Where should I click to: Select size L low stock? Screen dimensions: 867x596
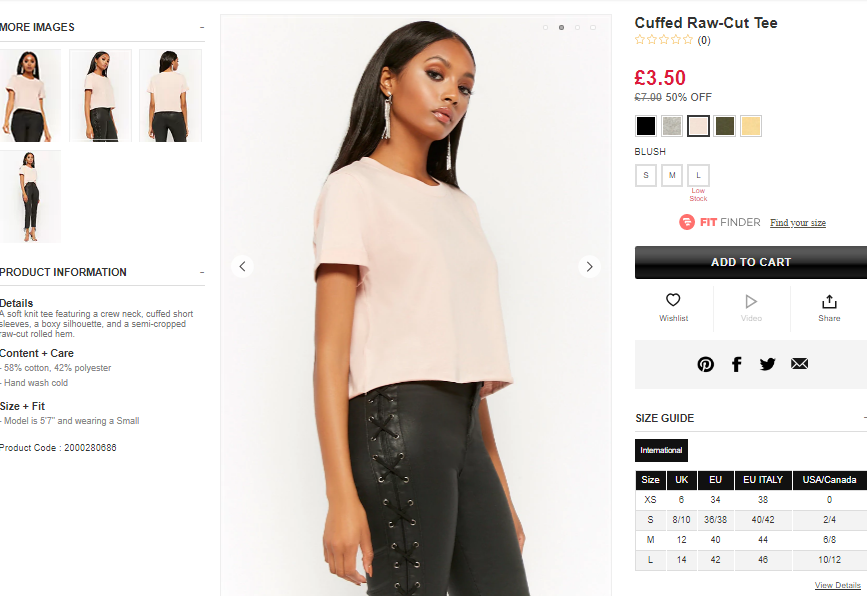(x=698, y=175)
